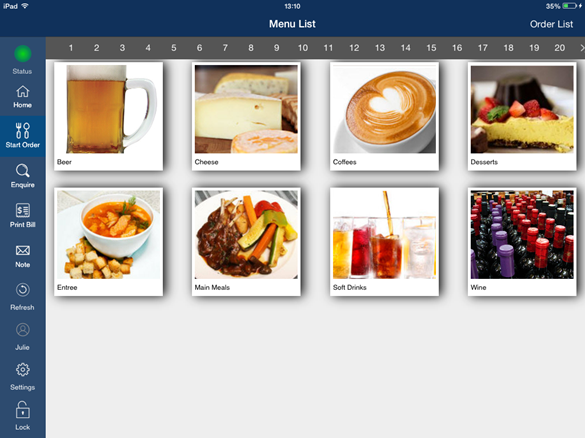Select the Start Order fork icon
Image resolution: width=585 pixels, height=438 pixels.
[x=22, y=131]
